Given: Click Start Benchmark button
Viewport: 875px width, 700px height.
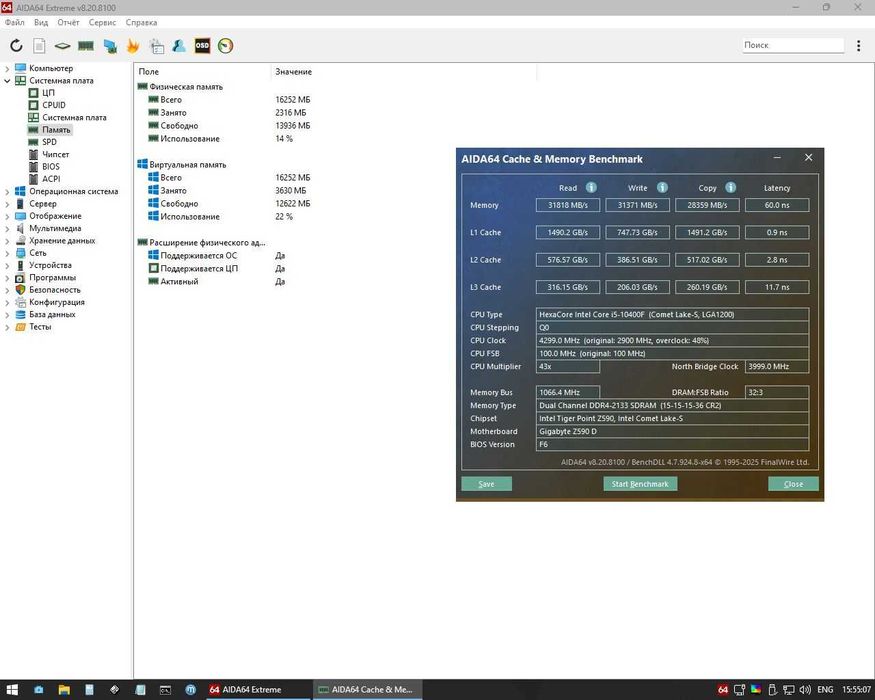Looking at the screenshot, I should point(640,484).
